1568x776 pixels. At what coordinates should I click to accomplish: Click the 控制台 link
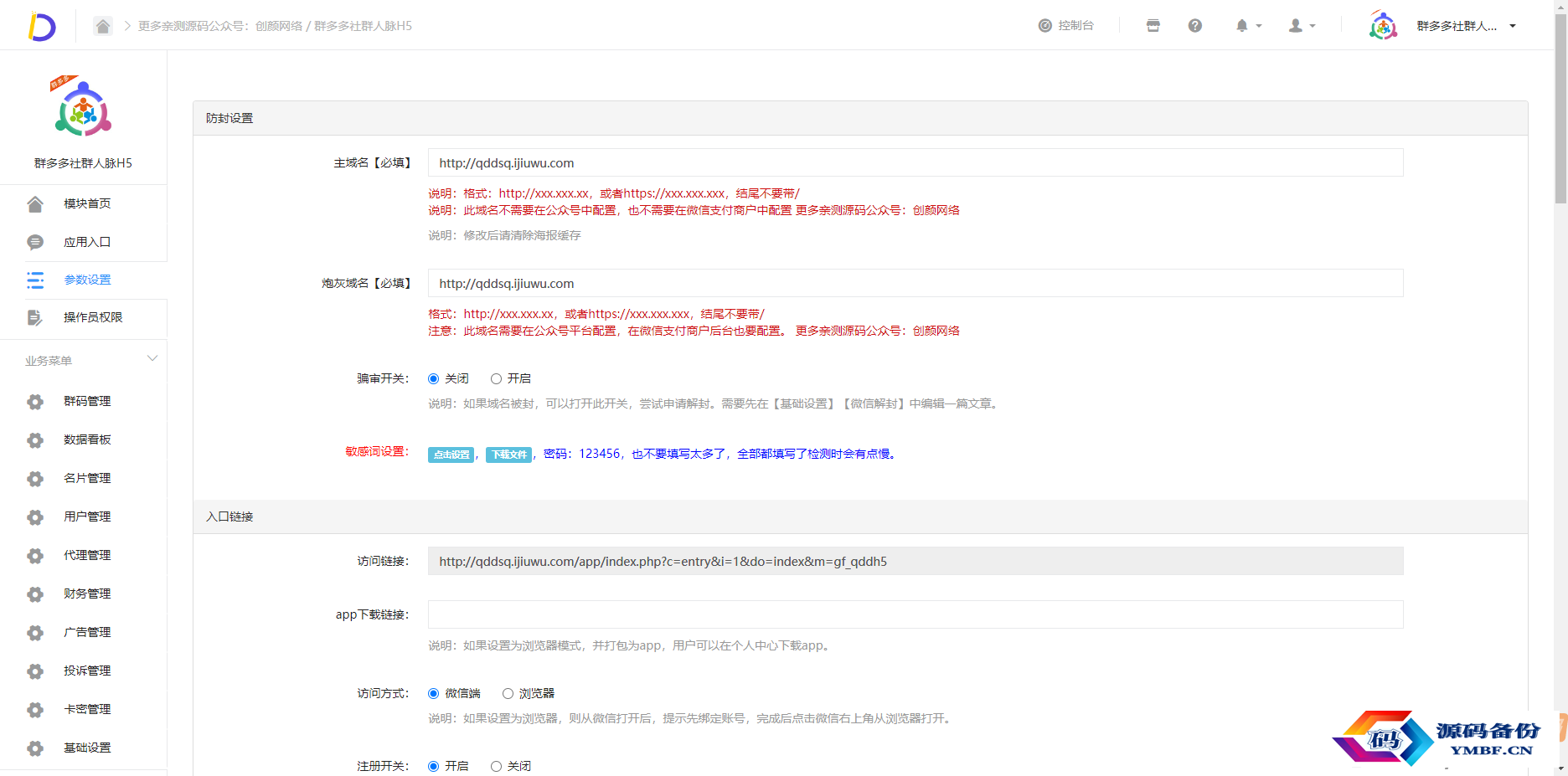click(1066, 26)
